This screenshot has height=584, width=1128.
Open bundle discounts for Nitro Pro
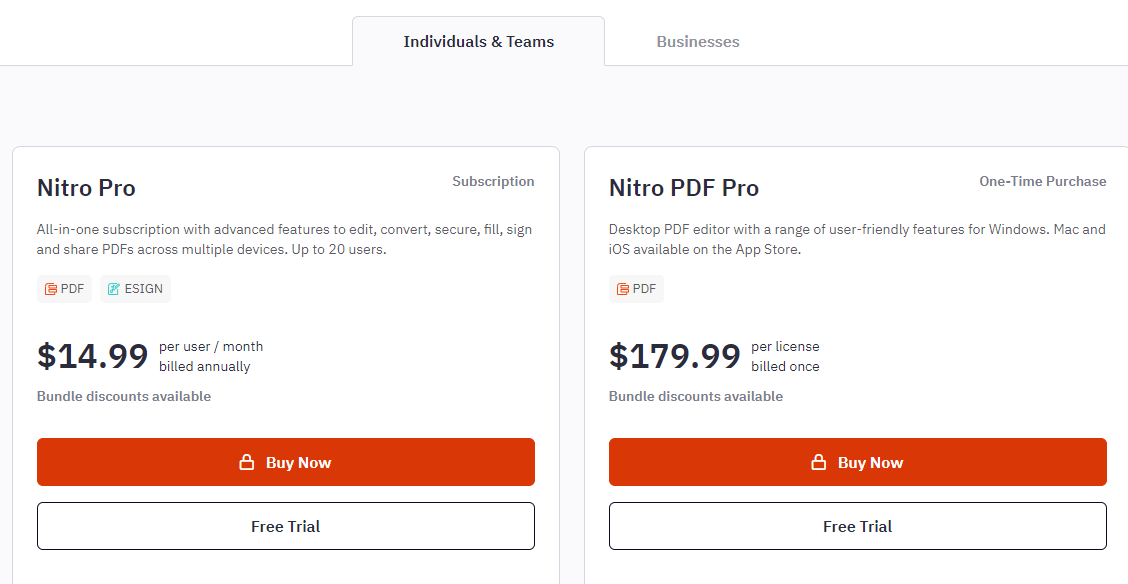point(124,396)
